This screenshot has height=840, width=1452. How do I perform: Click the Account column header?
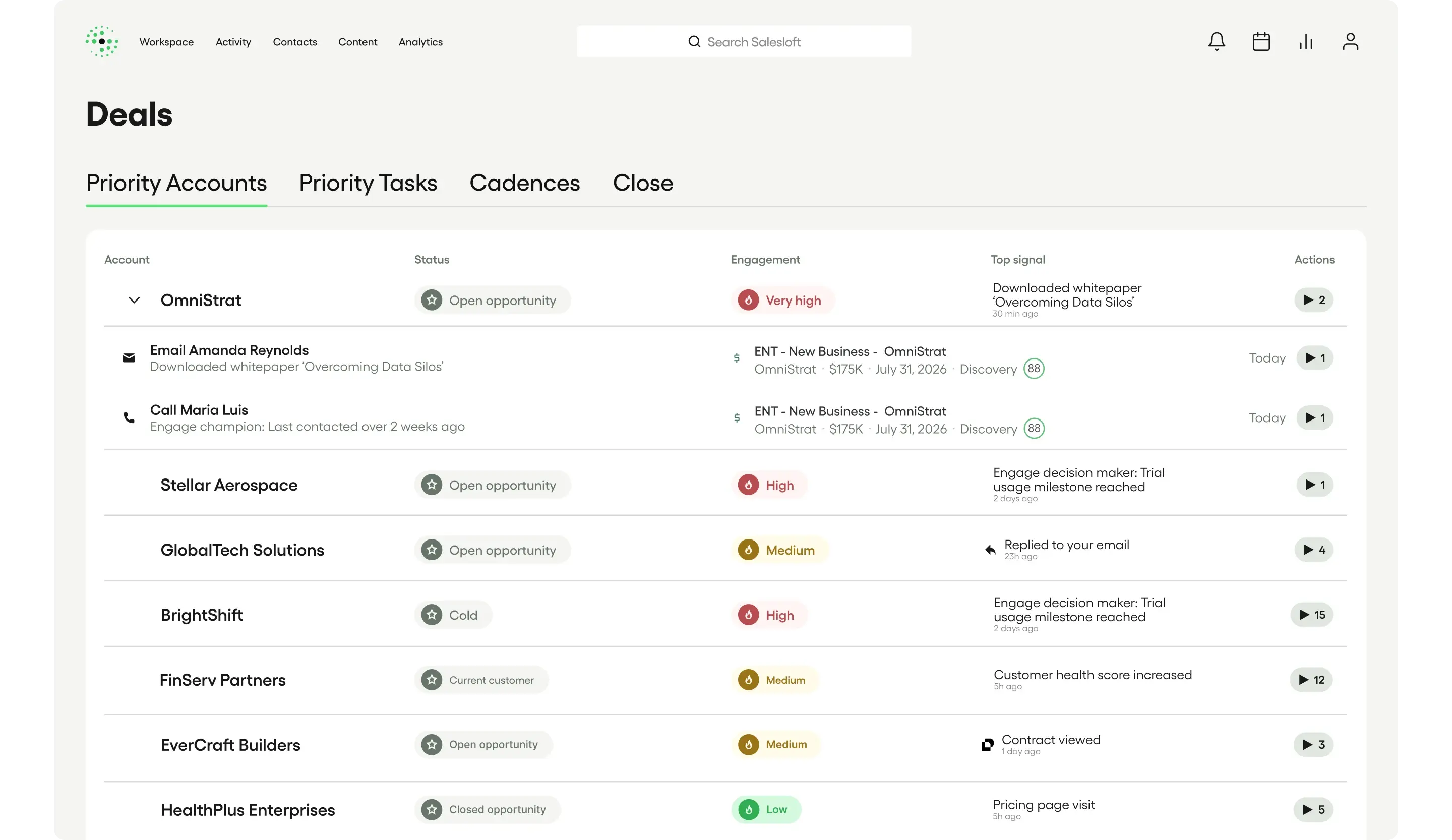tap(127, 260)
